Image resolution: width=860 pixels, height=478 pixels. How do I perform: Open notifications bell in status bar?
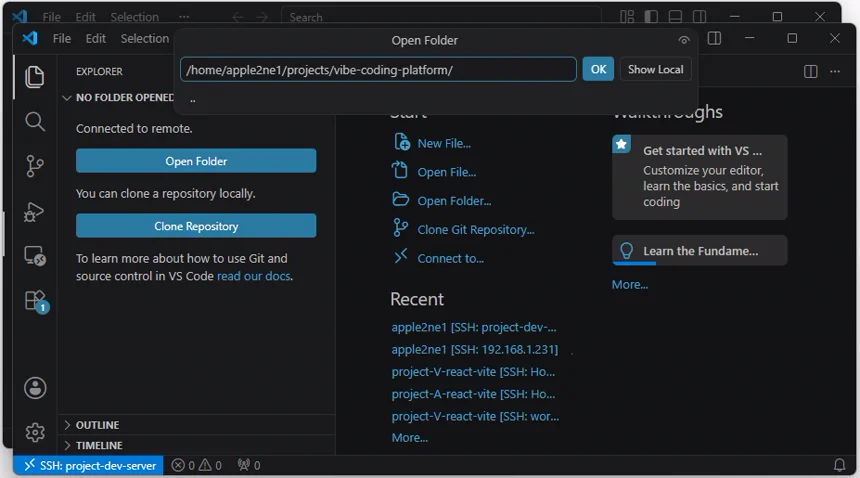click(x=839, y=465)
